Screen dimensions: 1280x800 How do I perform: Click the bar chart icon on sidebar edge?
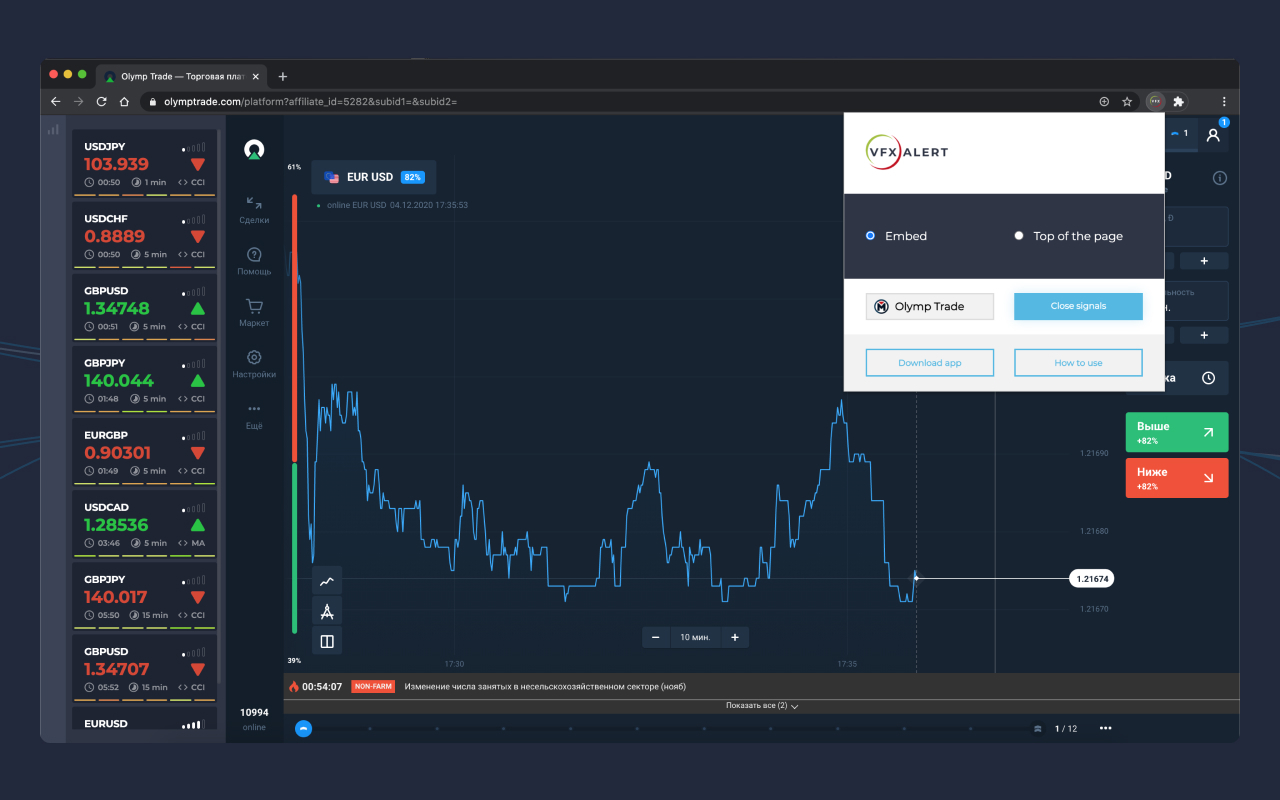[53, 129]
